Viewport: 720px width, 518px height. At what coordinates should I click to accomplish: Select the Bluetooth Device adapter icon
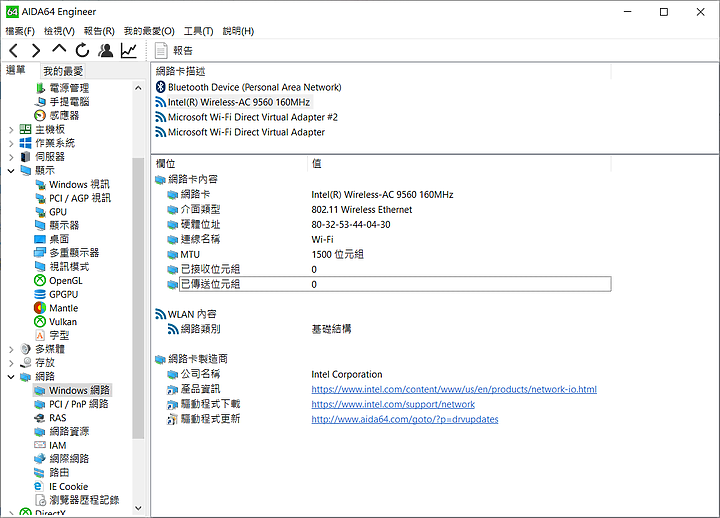(161, 87)
